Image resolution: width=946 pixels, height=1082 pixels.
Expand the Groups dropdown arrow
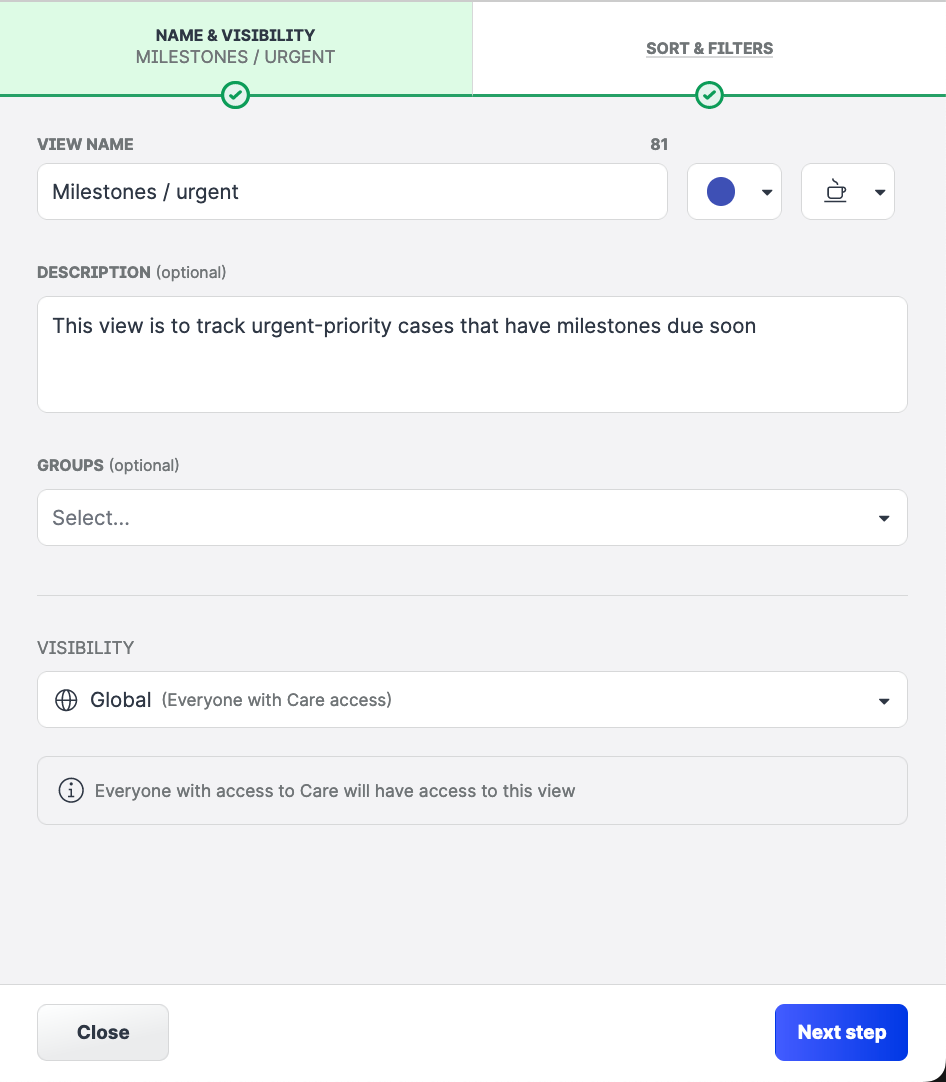coord(883,518)
